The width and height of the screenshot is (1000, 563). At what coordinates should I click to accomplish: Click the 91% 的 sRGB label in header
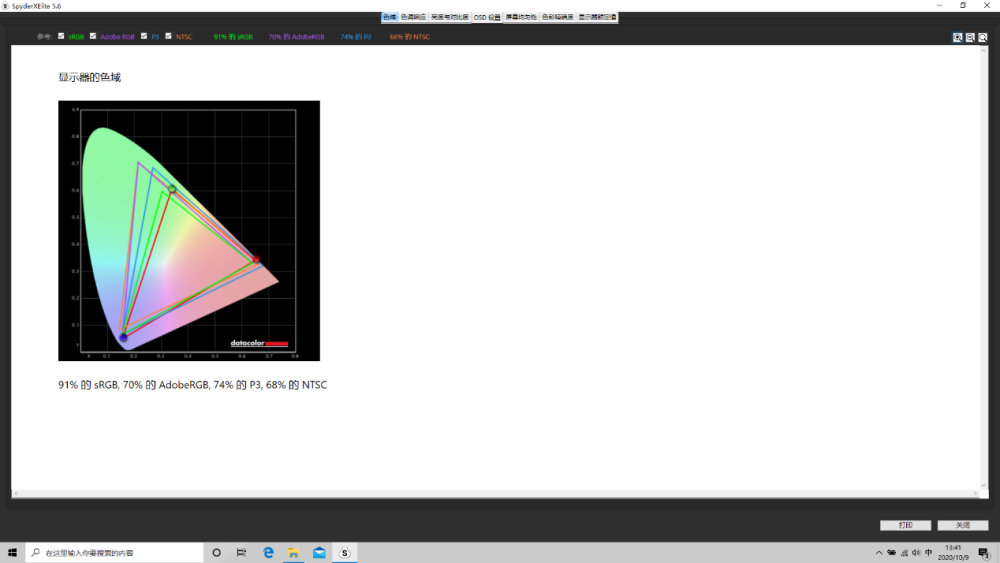tap(233, 37)
